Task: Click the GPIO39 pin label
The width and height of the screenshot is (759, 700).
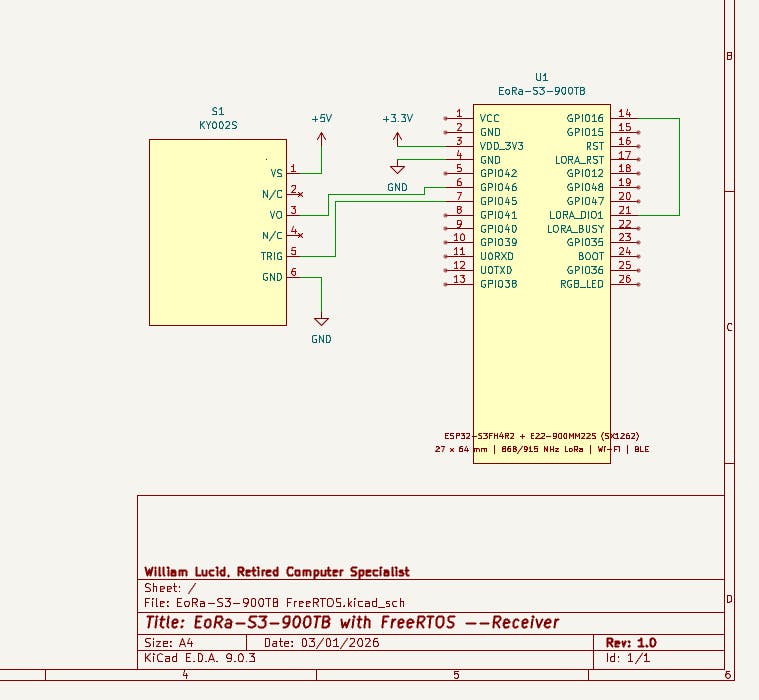Action: [x=499, y=242]
